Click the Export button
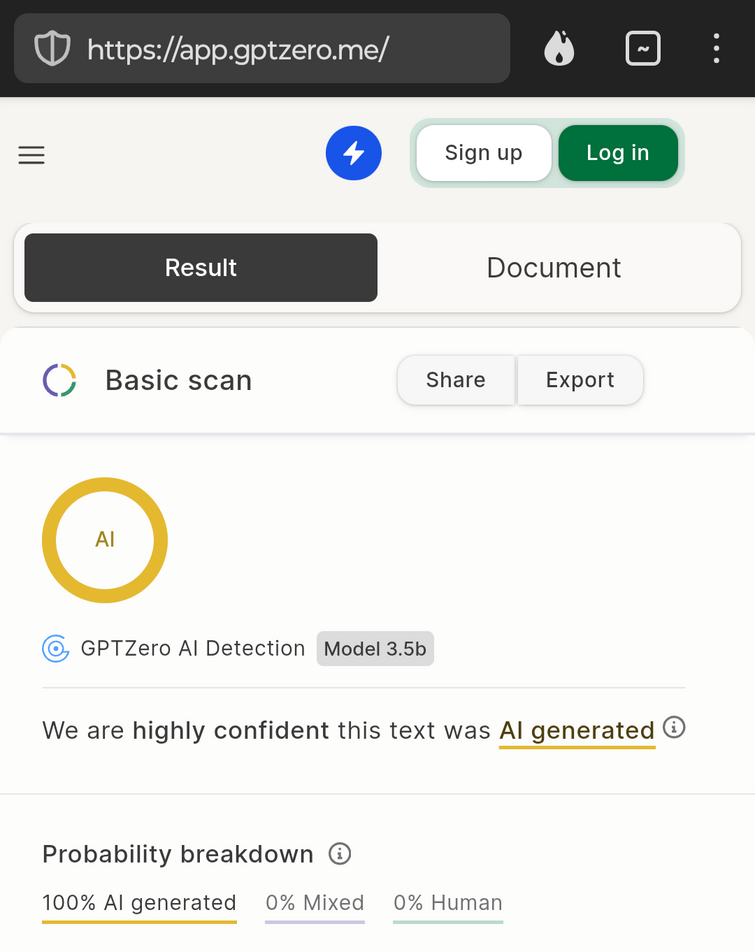The width and height of the screenshot is (755, 952). pyautogui.click(x=580, y=380)
